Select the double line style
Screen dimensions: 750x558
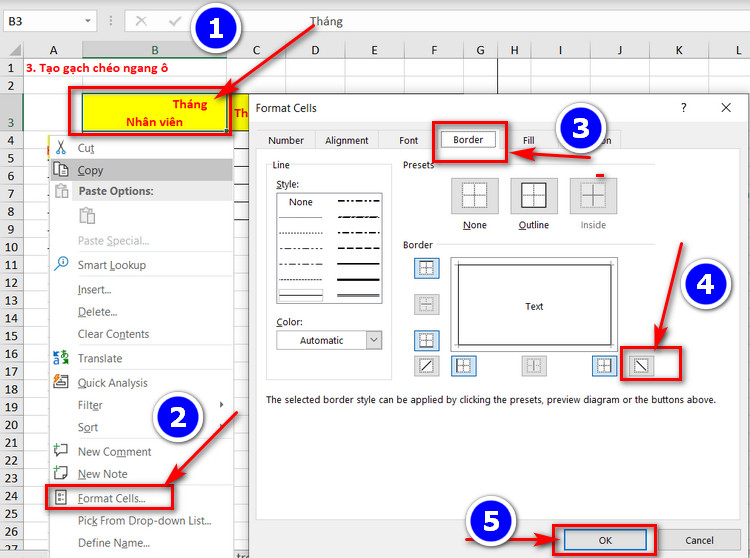358,295
